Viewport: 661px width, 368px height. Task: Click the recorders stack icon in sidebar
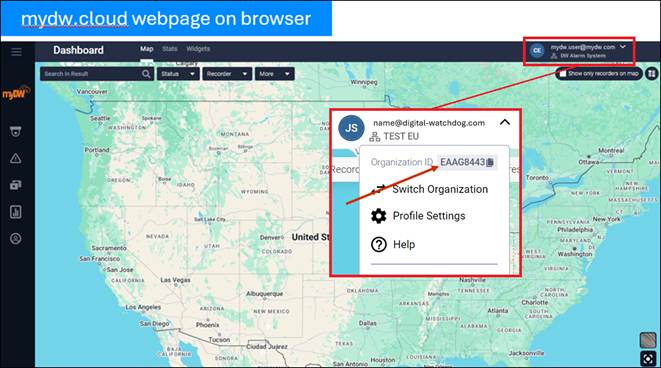tap(16, 185)
